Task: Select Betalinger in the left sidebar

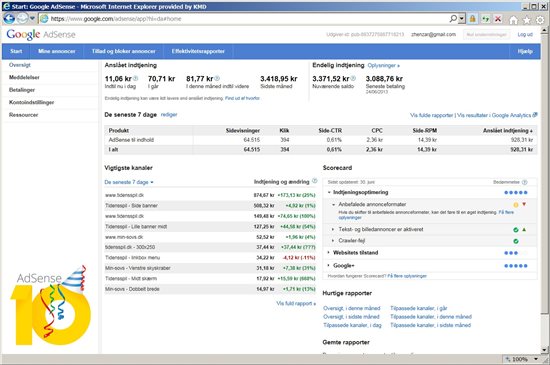Action: coord(22,90)
